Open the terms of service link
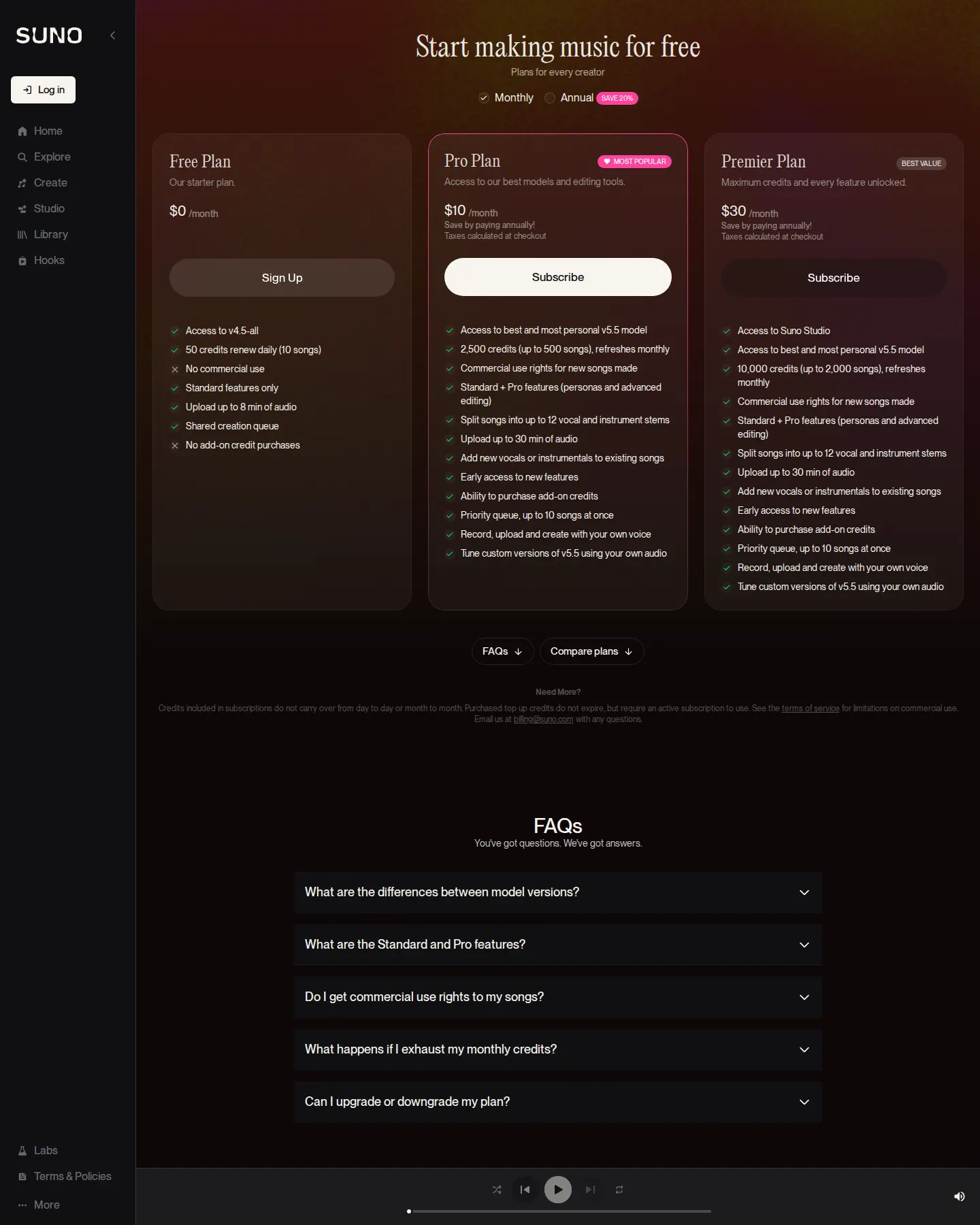Viewport: 980px width, 1225px height. (811, 708)
